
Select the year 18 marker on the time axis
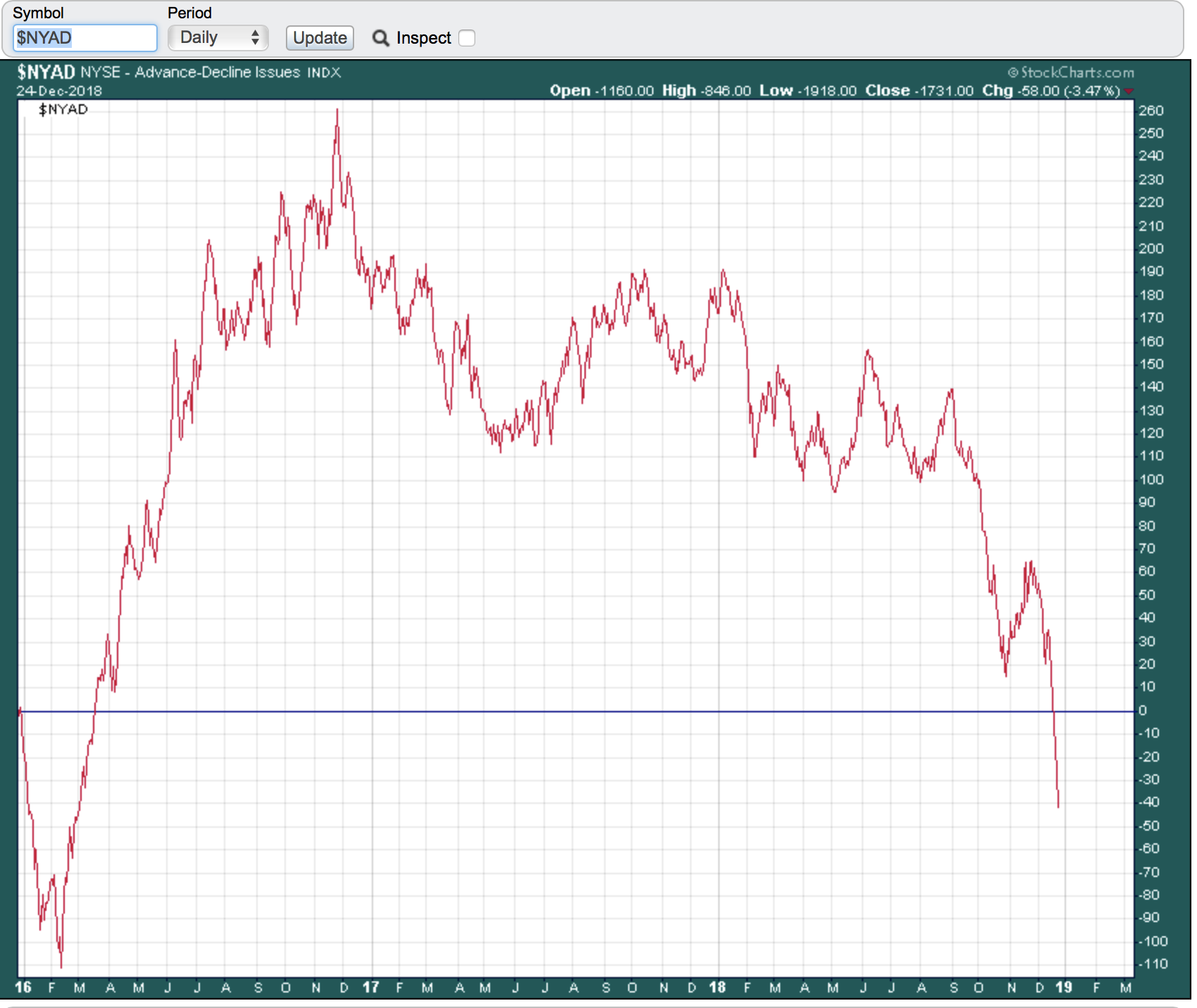[x=717, y=987]
